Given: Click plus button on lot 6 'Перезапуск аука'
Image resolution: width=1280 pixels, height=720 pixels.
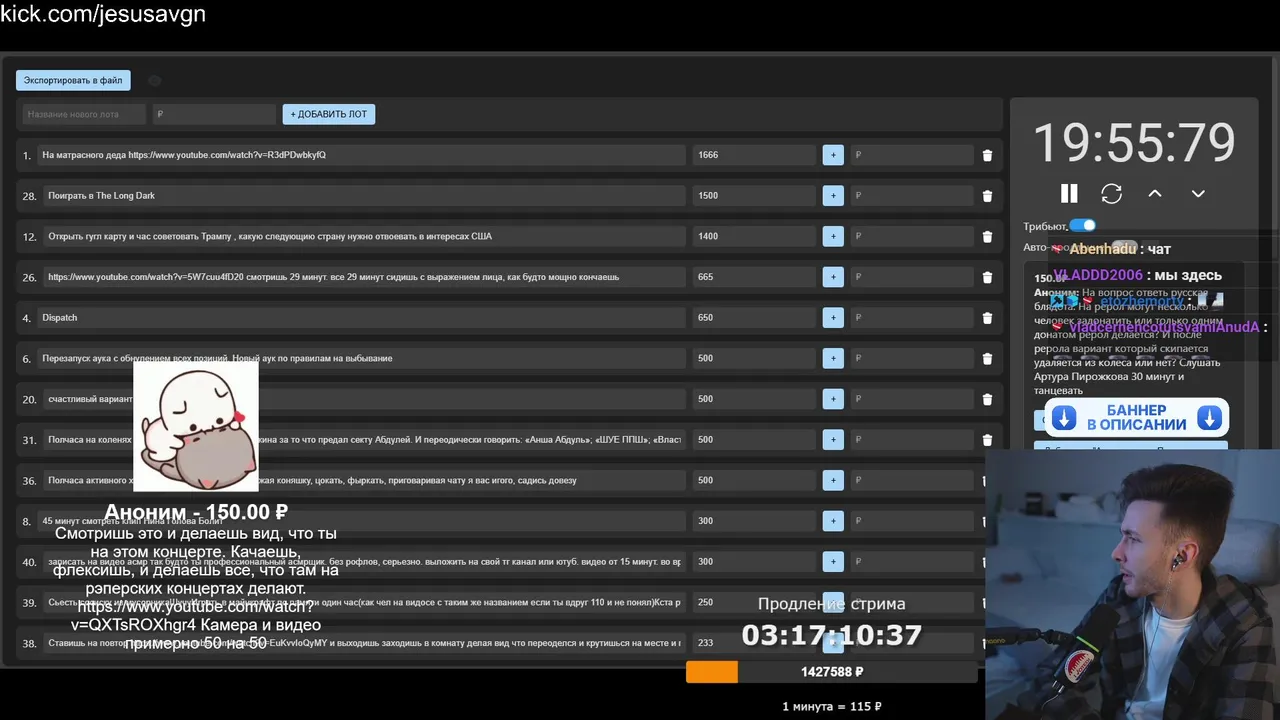Looking at the screenshot, I should tap(833, 358).
